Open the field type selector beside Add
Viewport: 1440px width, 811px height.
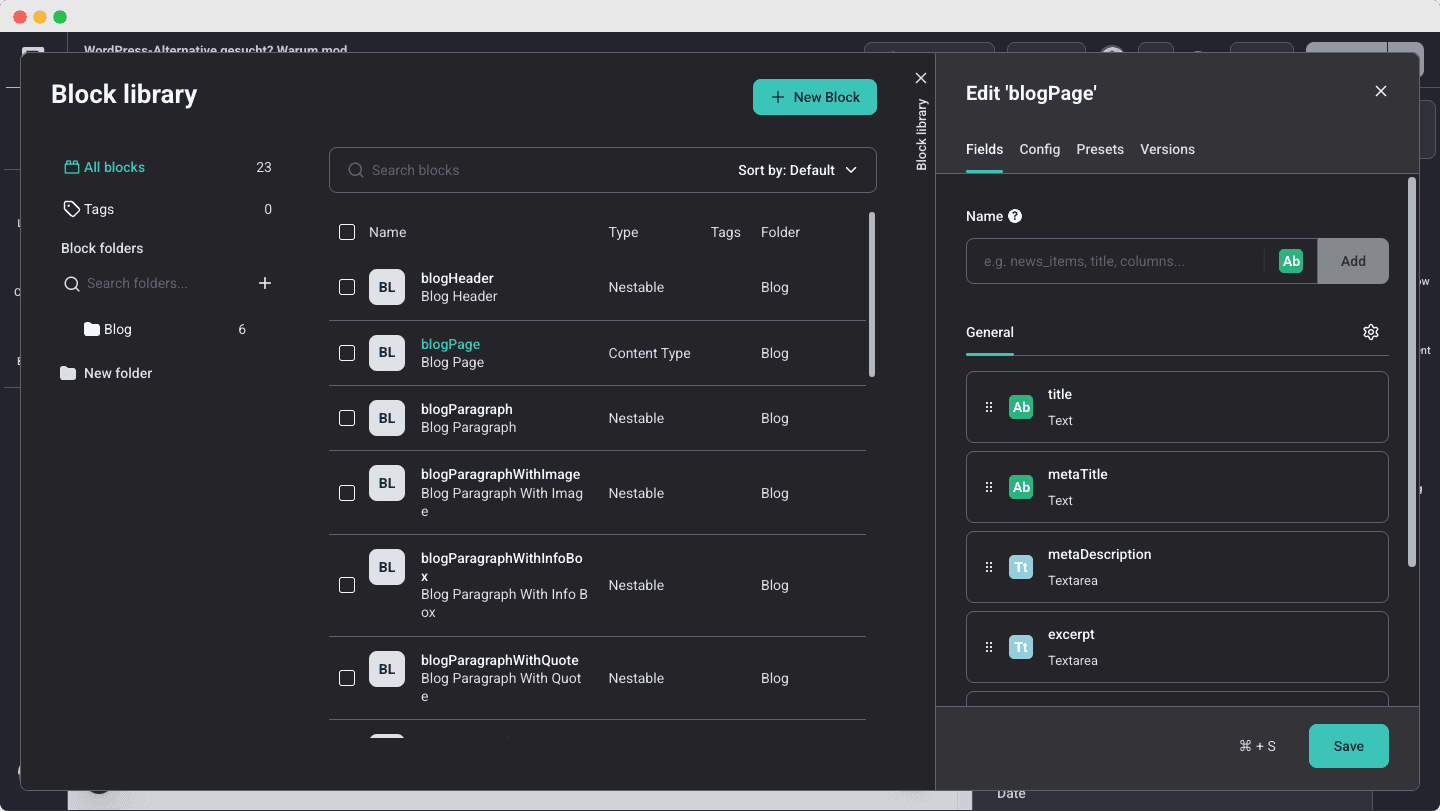[x=1291, y=261]
